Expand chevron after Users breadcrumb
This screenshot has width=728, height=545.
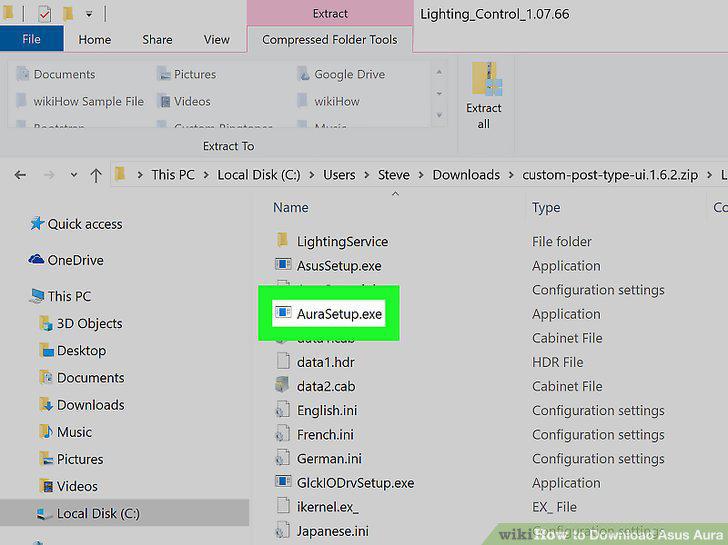(367, 175)
